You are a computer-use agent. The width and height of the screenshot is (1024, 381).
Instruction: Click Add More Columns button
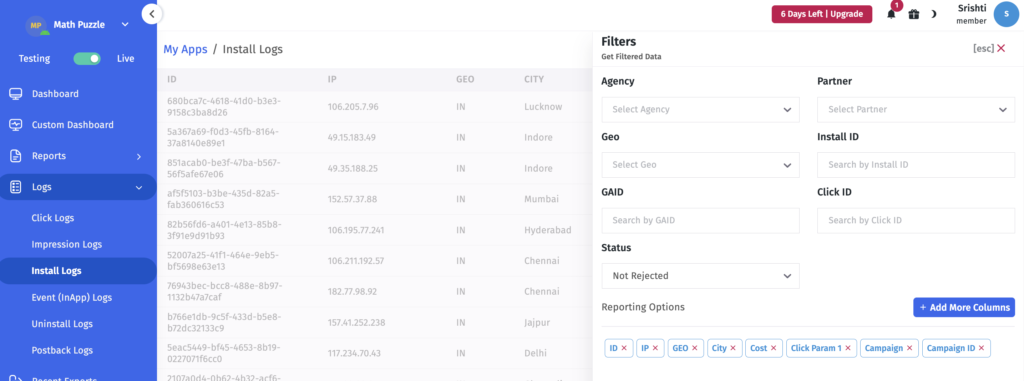(x=964, y=307)
